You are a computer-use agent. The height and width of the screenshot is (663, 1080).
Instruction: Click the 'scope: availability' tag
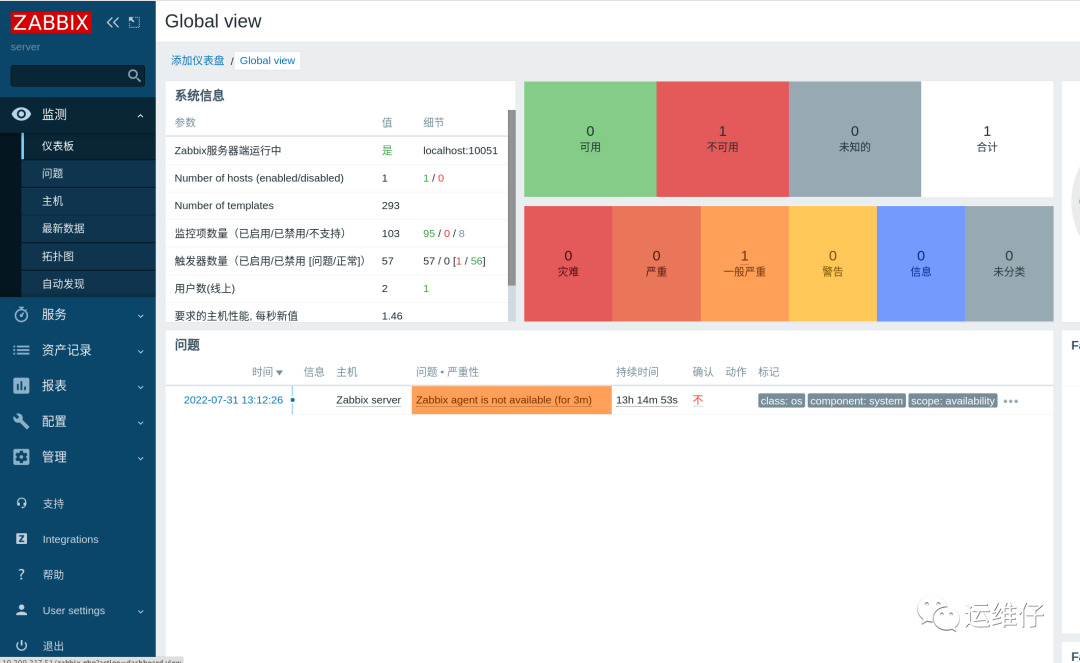(x=953, y=401)
